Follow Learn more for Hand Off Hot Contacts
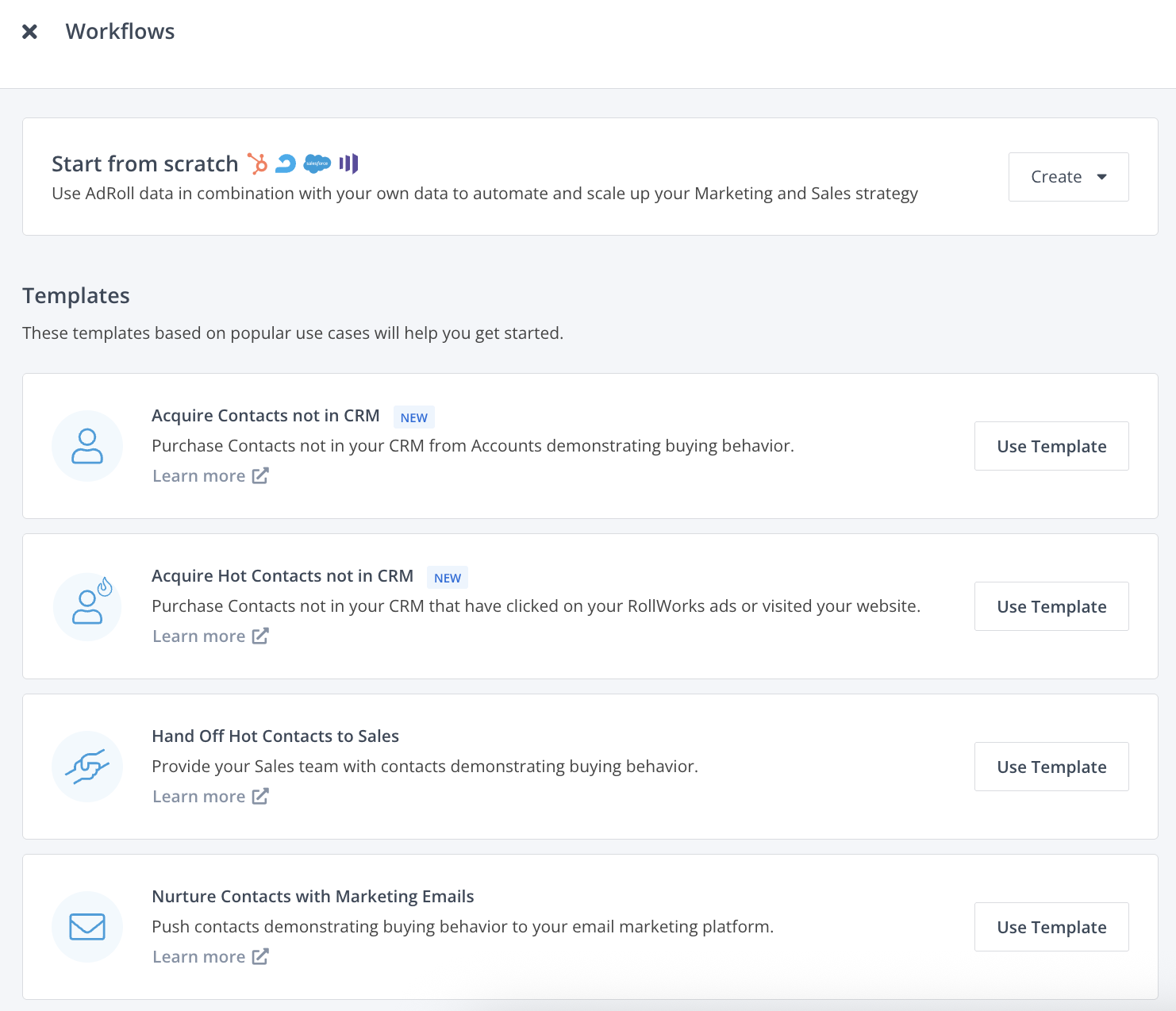Image resolution: width=1176 pixels, height=1011 pixels. click(x=210, y=797)
